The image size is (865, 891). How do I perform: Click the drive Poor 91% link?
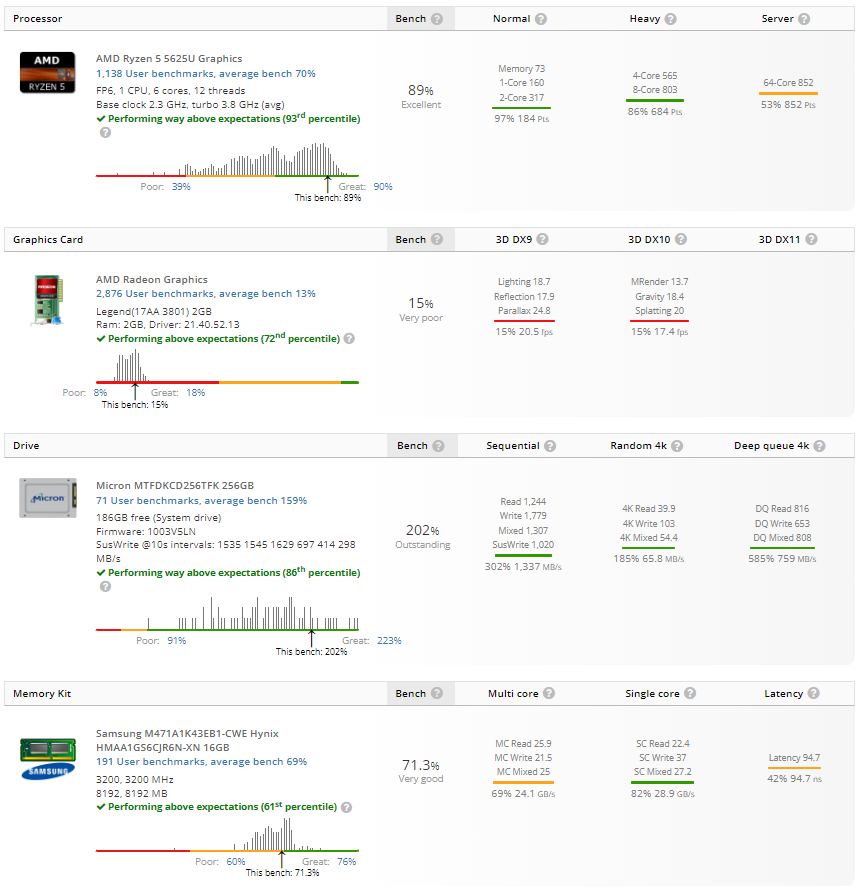pos(177,640)
